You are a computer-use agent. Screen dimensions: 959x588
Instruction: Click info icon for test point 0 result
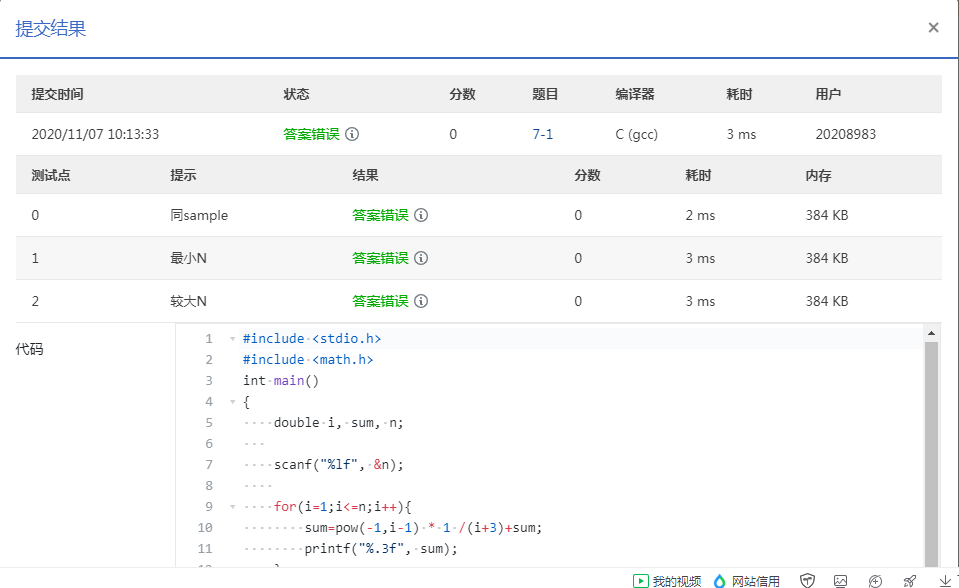tap(421, 215)
